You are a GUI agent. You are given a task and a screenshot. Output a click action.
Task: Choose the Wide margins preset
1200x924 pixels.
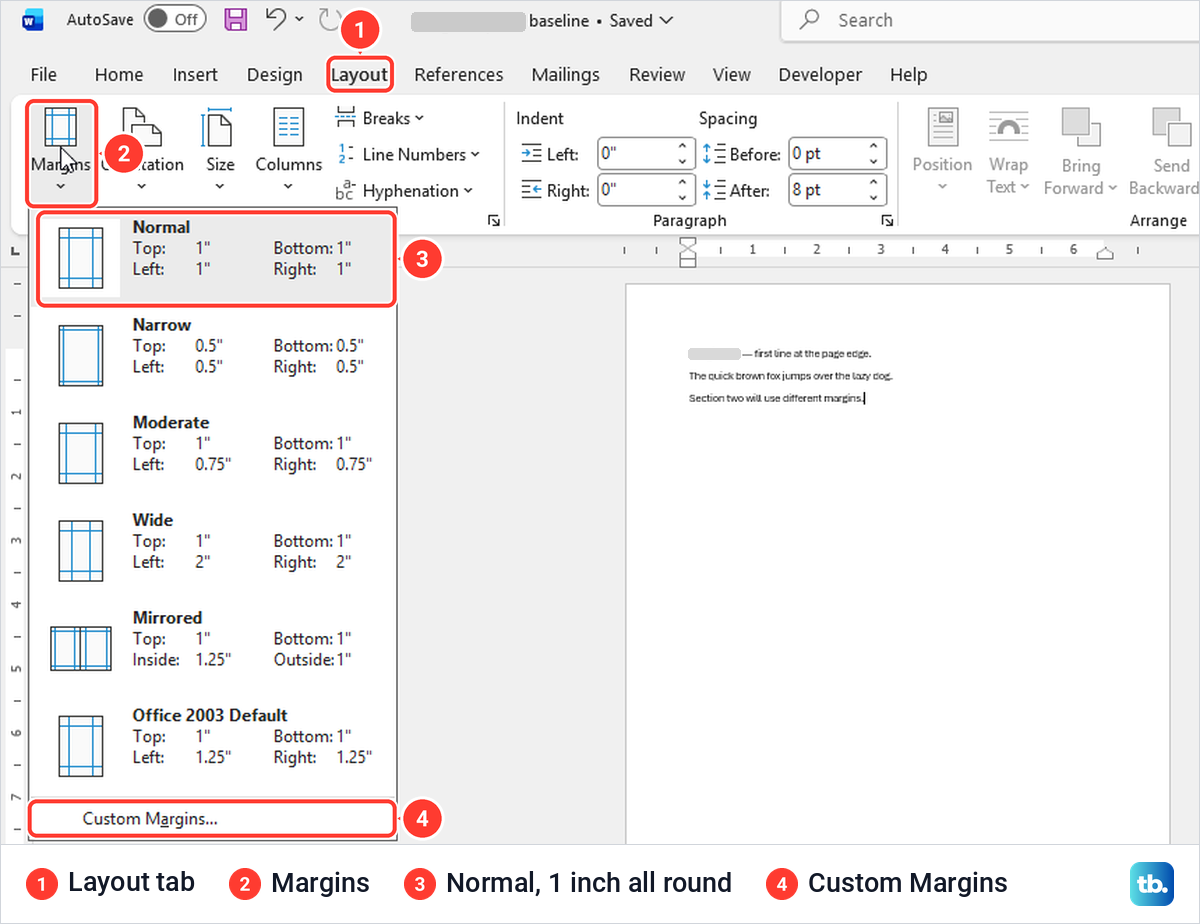(214, 551)
